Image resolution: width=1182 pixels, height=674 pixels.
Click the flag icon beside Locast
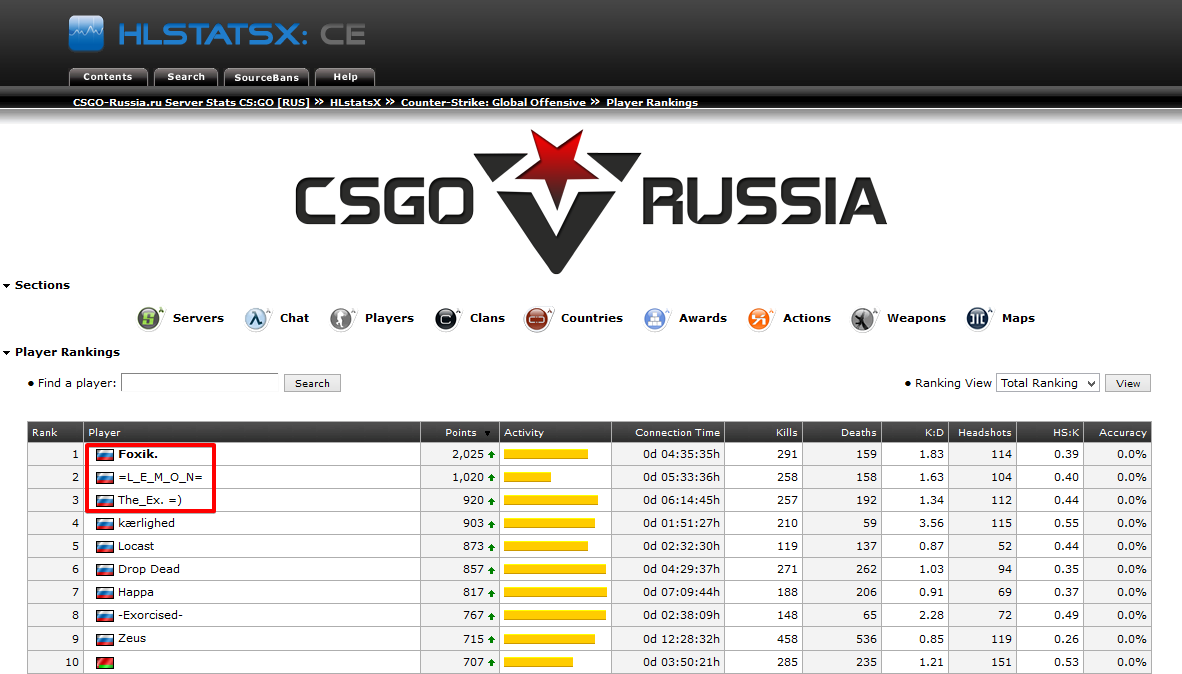(x=105, y=547)
